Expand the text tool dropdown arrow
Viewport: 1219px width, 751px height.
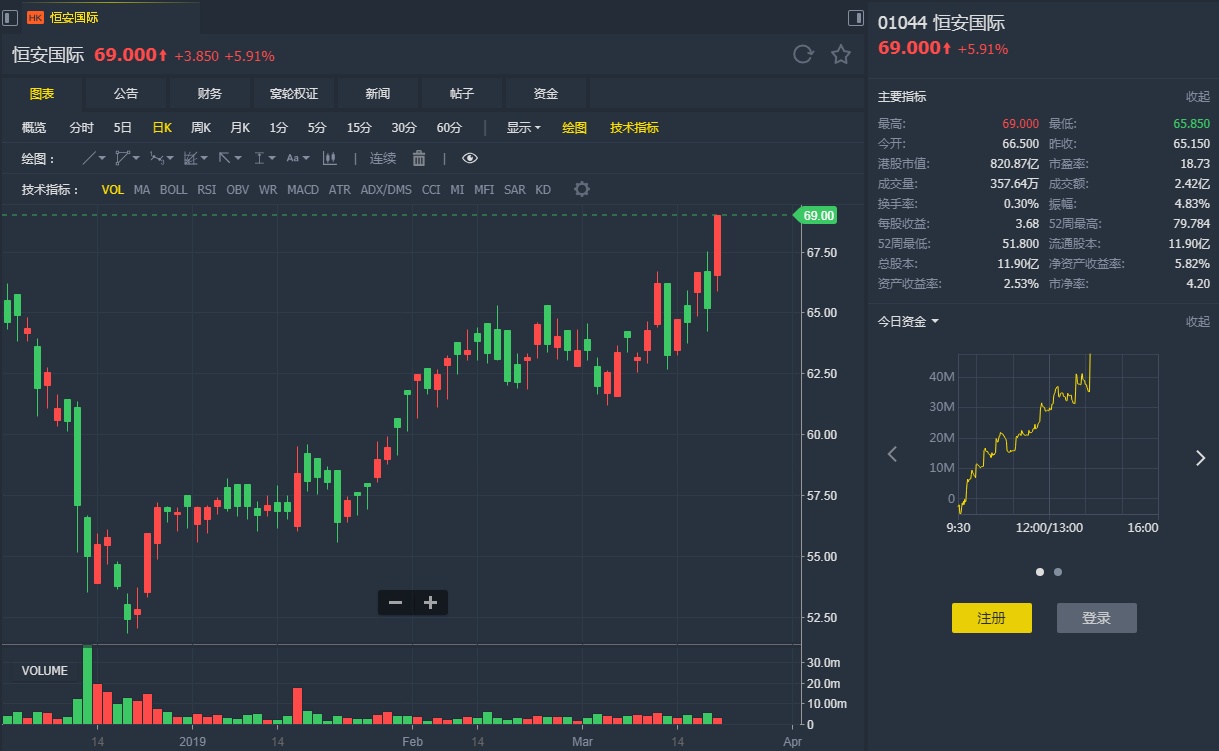pos(307,158)
